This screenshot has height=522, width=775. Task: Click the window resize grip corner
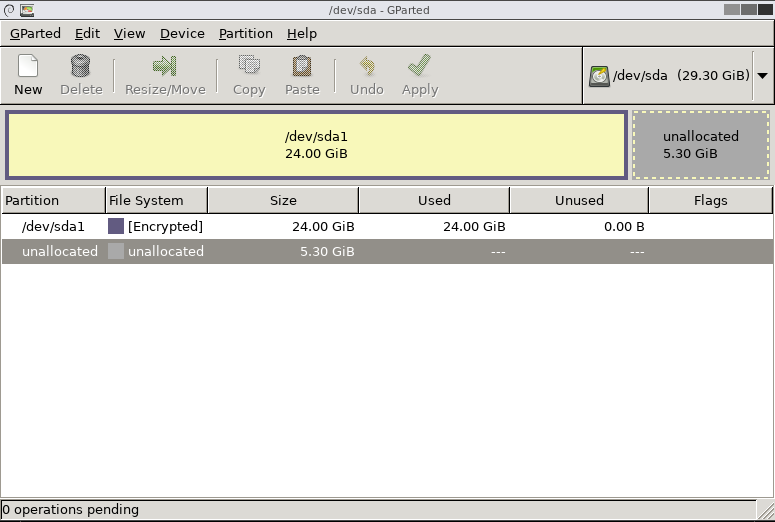766,510
